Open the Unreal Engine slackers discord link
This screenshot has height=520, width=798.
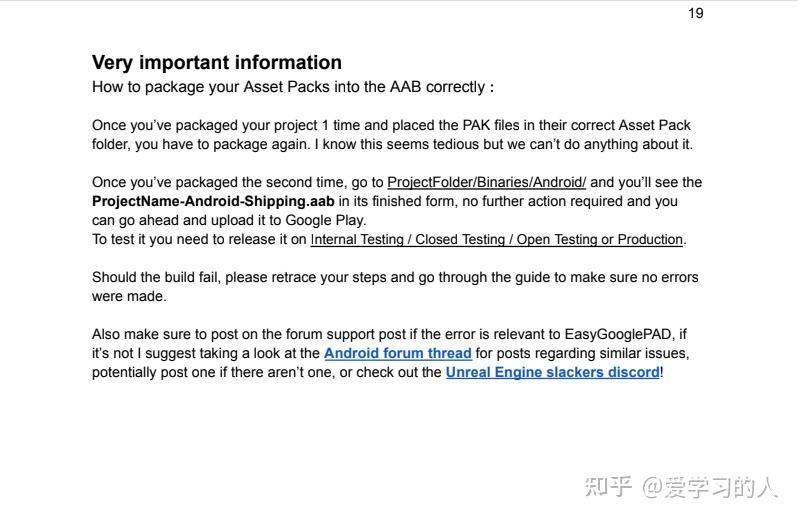552,372
